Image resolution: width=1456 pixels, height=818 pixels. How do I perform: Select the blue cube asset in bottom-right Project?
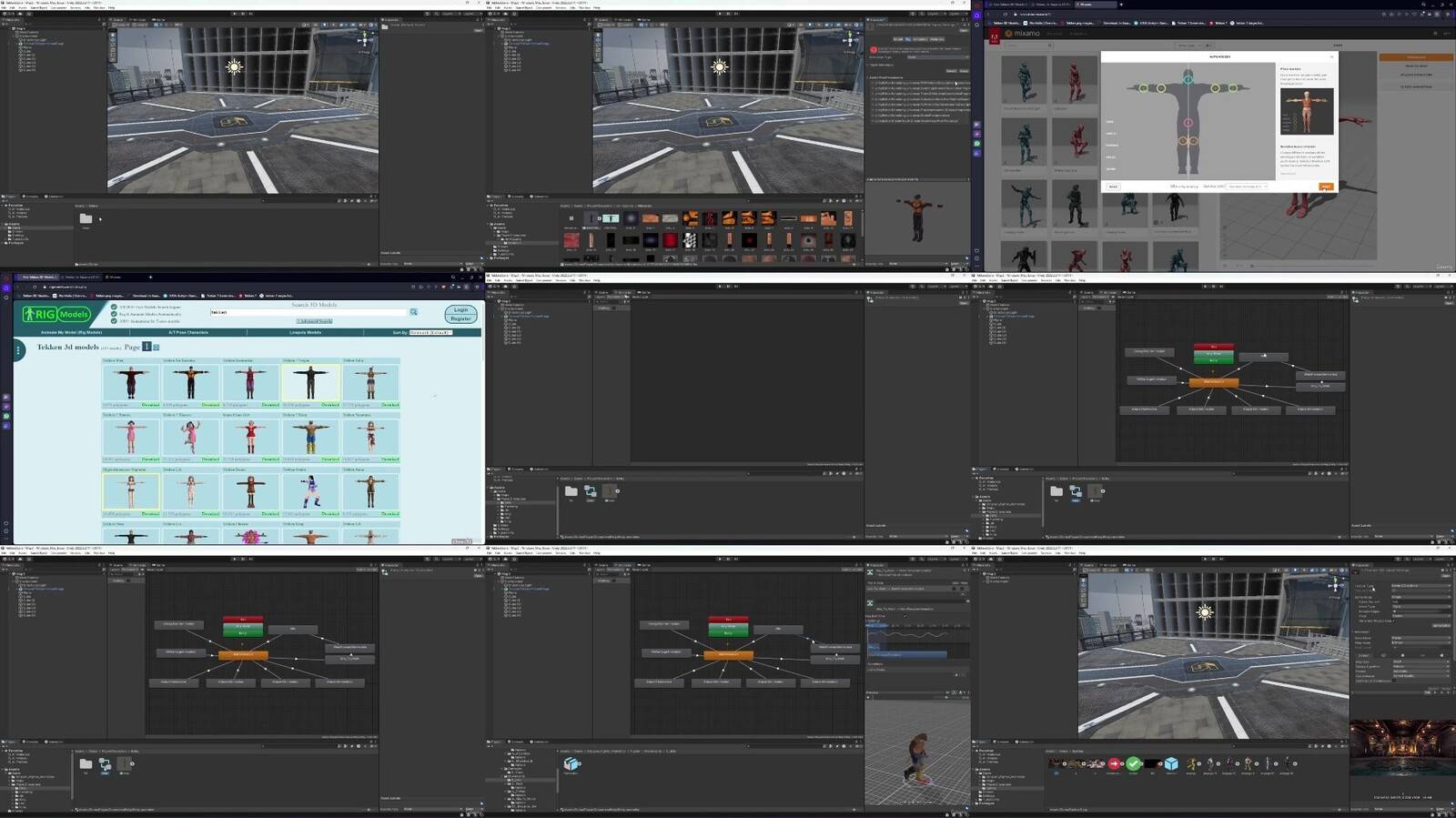pos(1171,763)
